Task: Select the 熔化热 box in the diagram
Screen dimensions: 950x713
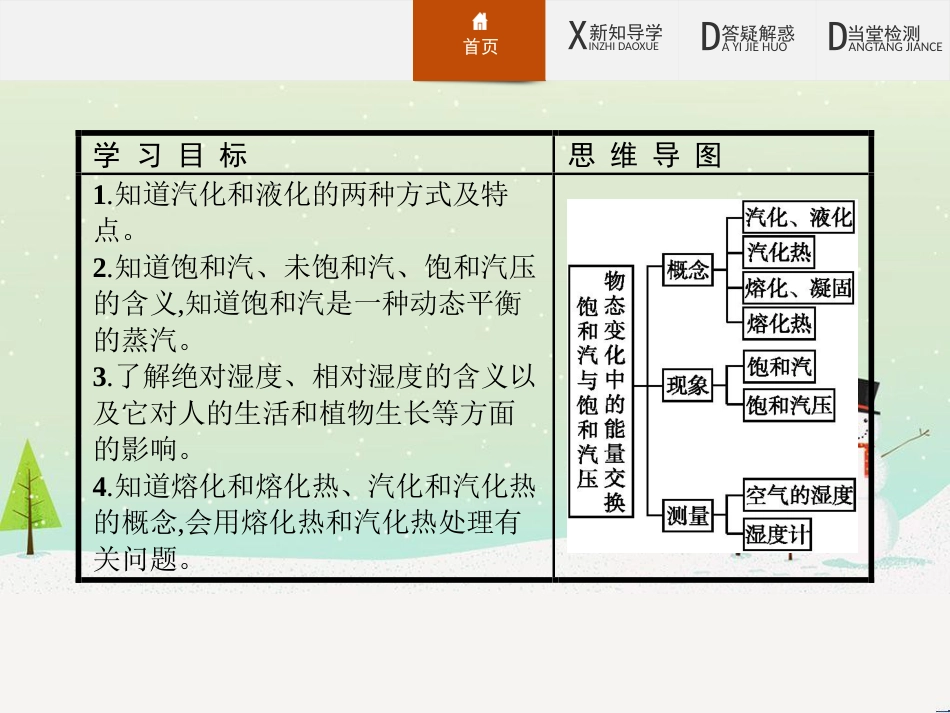Action: (779, 323)
